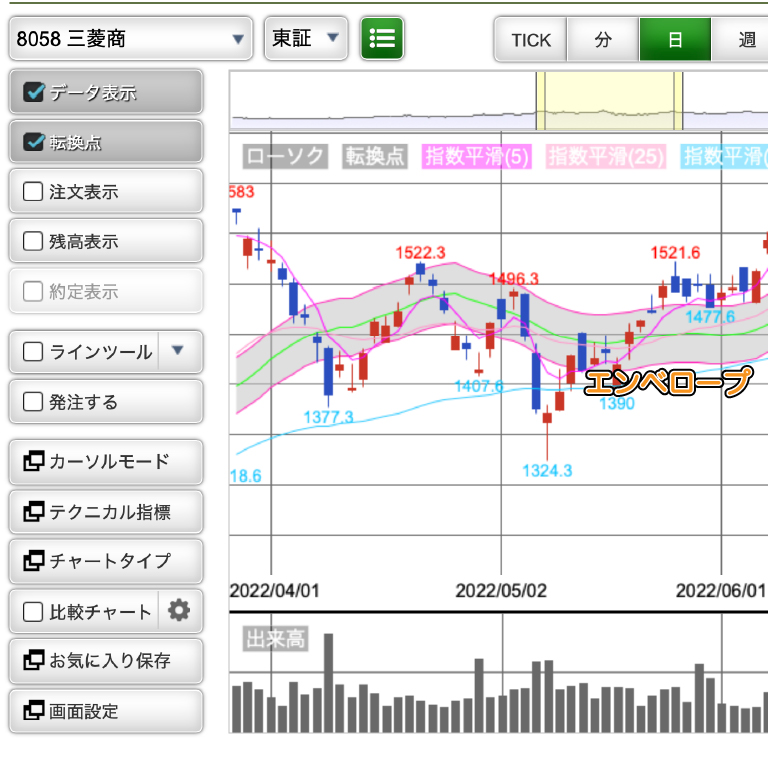Open the 東証 exchange dropdown
This screenshot has width=768, height=768.
click(x=306, y=38)
